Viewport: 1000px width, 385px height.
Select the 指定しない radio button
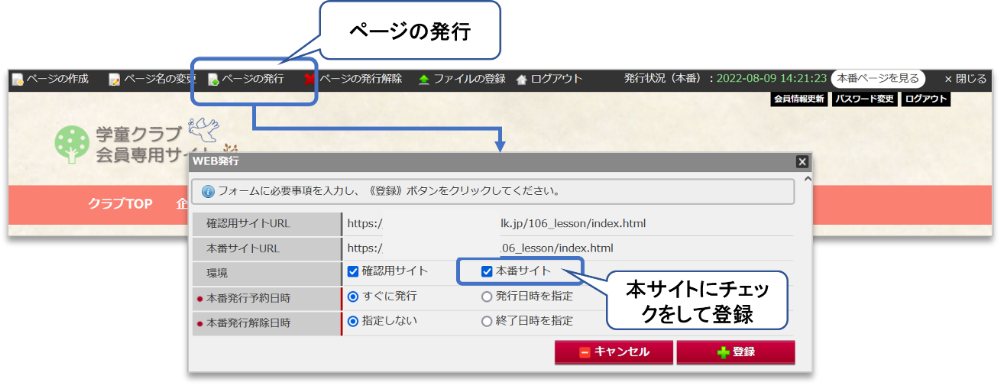pos(353,321)
